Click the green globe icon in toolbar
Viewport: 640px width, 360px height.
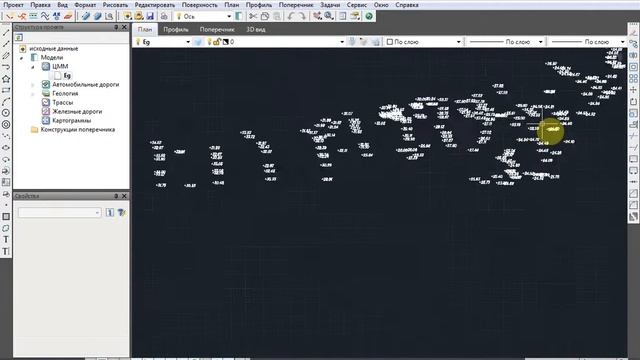(x=369, y=16)
